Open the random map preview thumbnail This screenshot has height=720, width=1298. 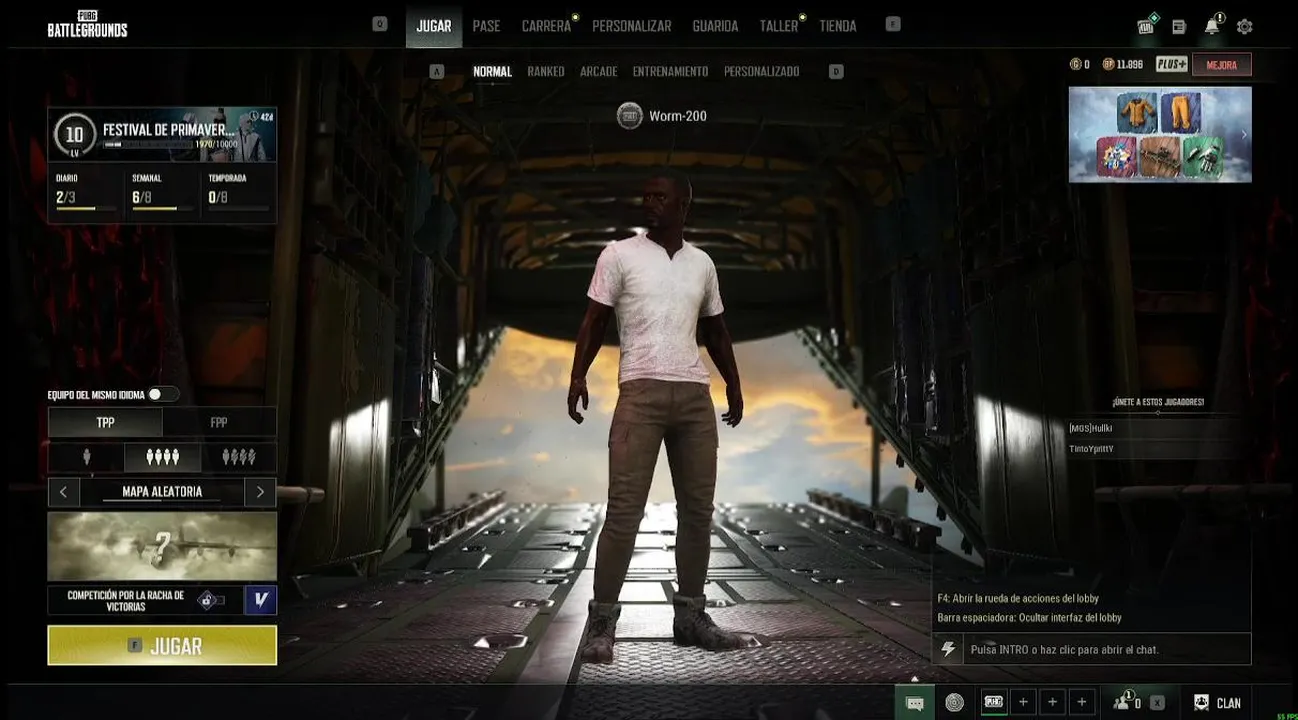point(162,546)
